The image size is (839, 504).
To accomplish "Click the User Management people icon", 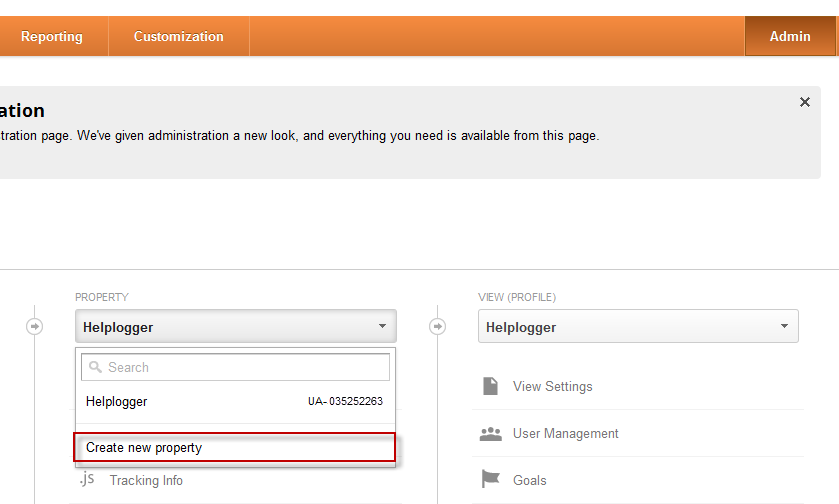I will (491, 434).
